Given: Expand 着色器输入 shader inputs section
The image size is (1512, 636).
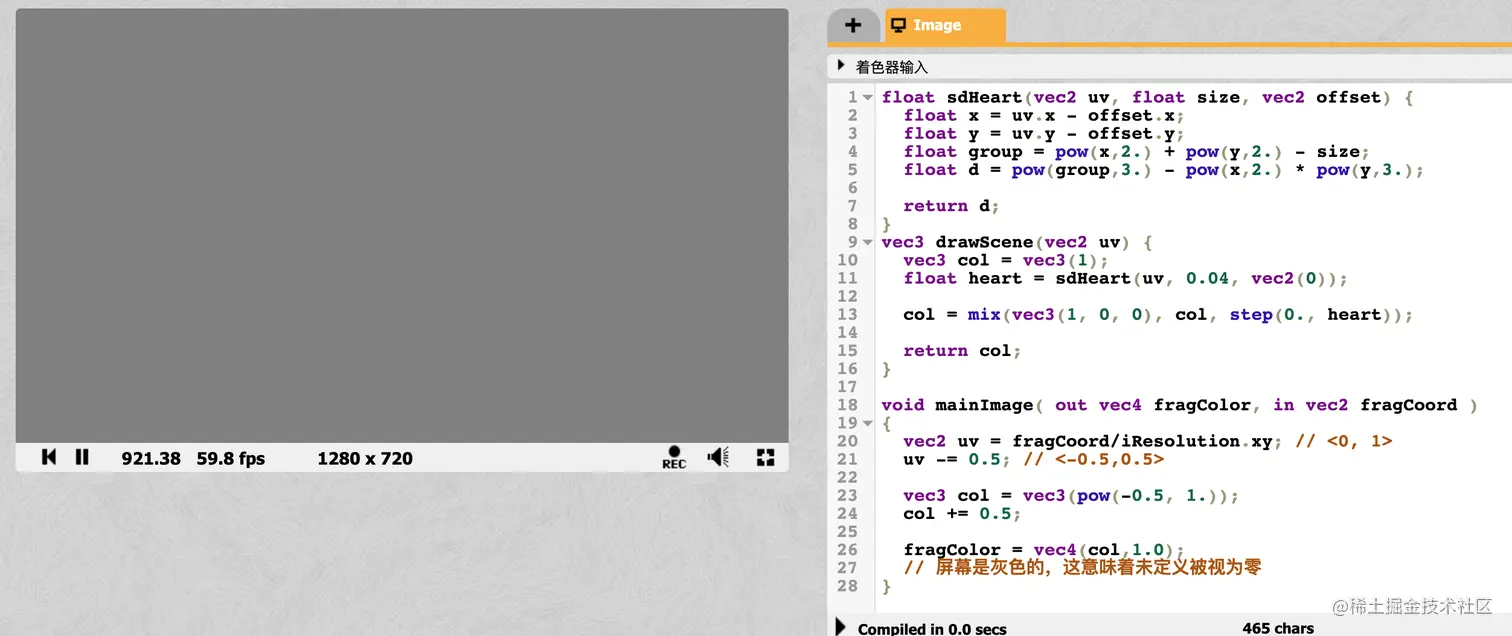Looking at the screenshot, I should coord(840,66).
